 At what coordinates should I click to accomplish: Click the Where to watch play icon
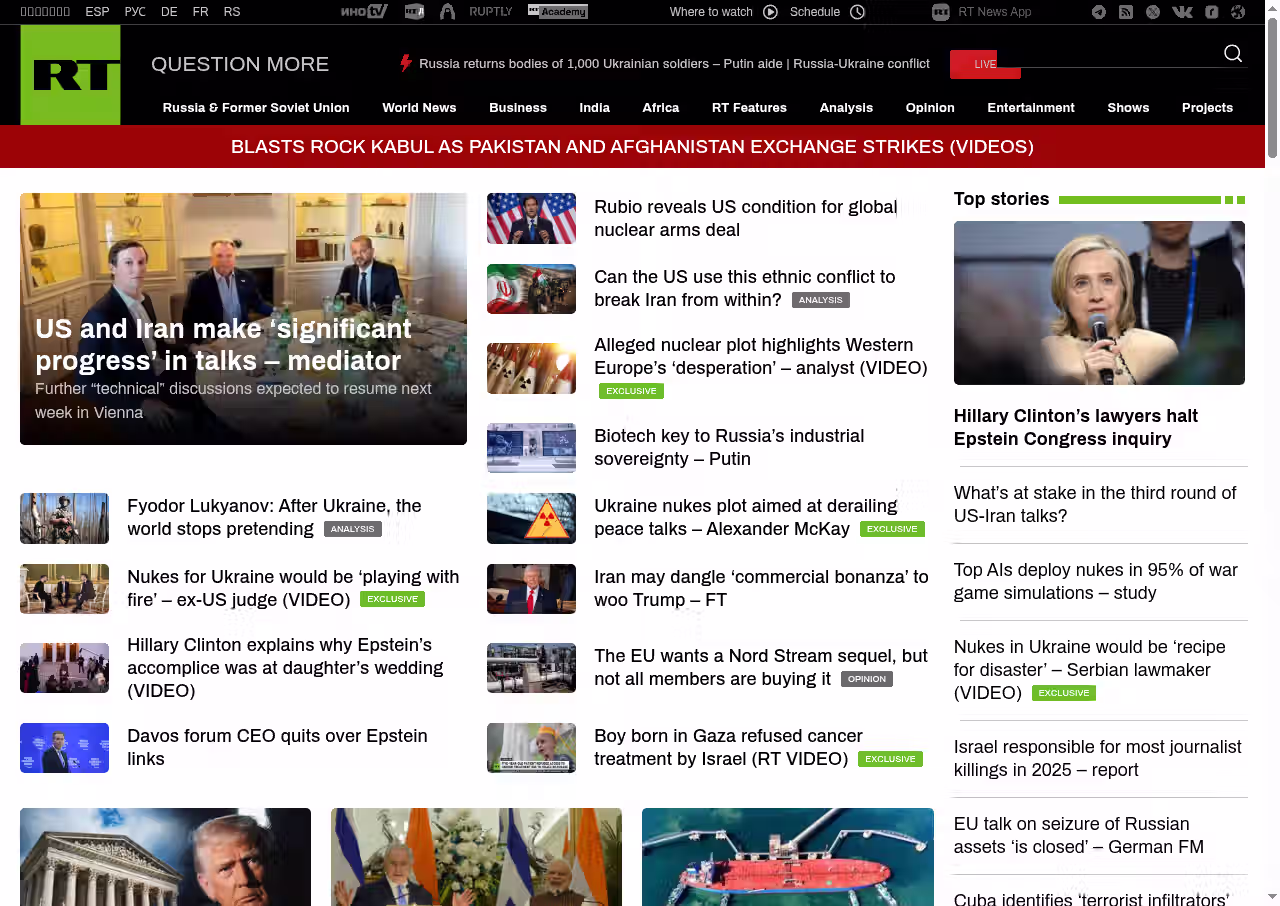(x=770, y=12)
